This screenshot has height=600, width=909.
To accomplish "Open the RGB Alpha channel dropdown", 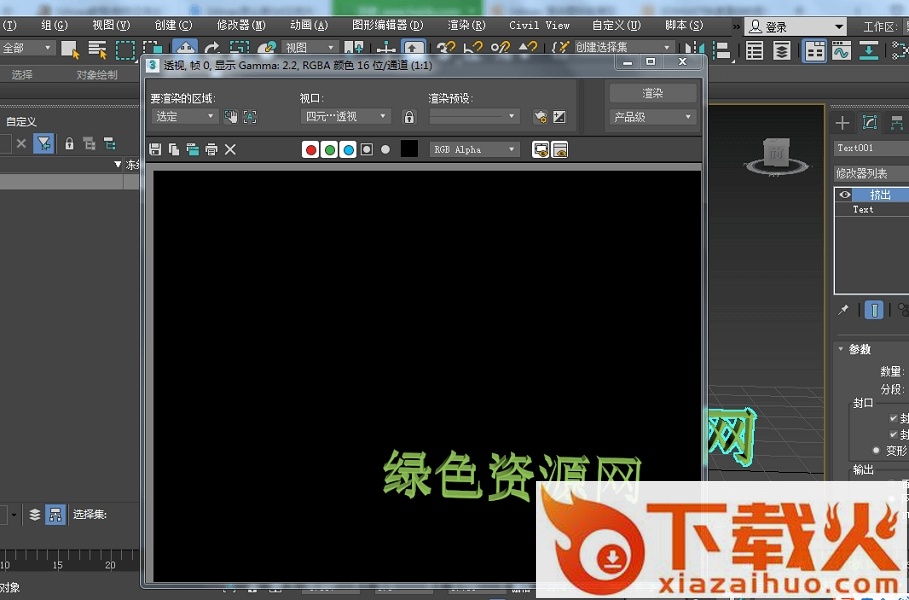I will tap(474, 150).
